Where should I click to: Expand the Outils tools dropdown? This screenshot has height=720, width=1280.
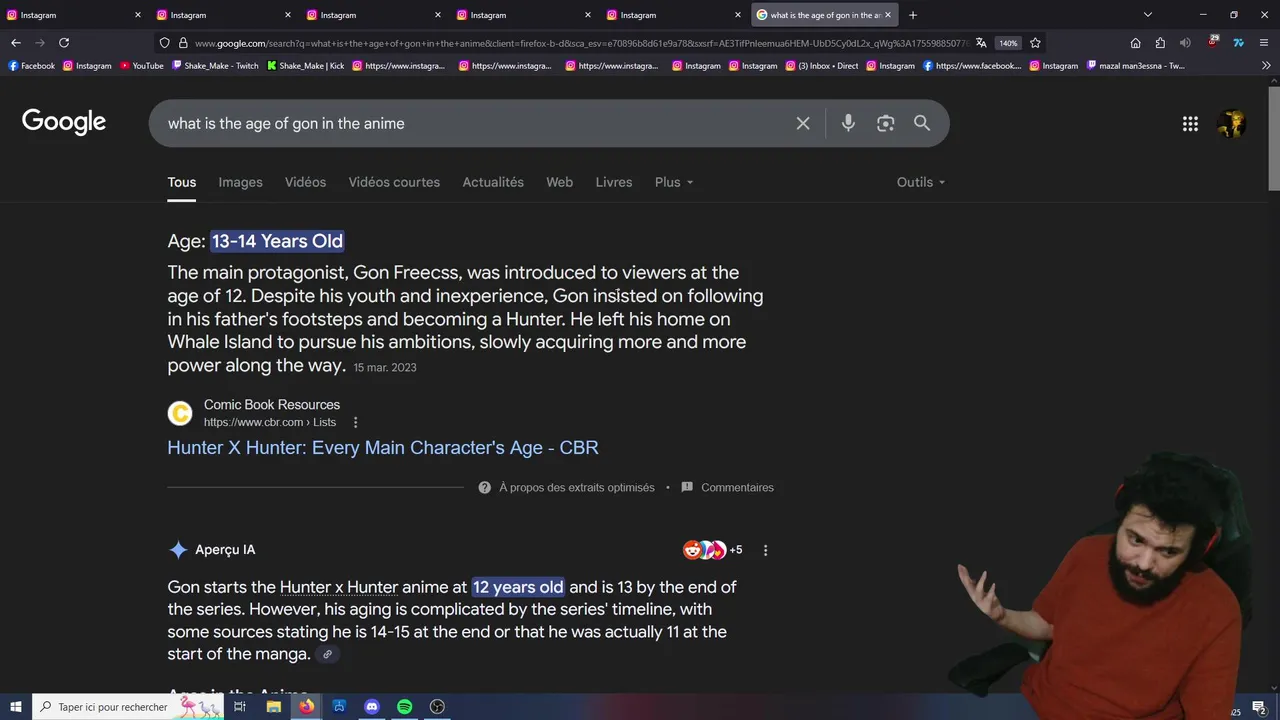[x=921, y=182]
